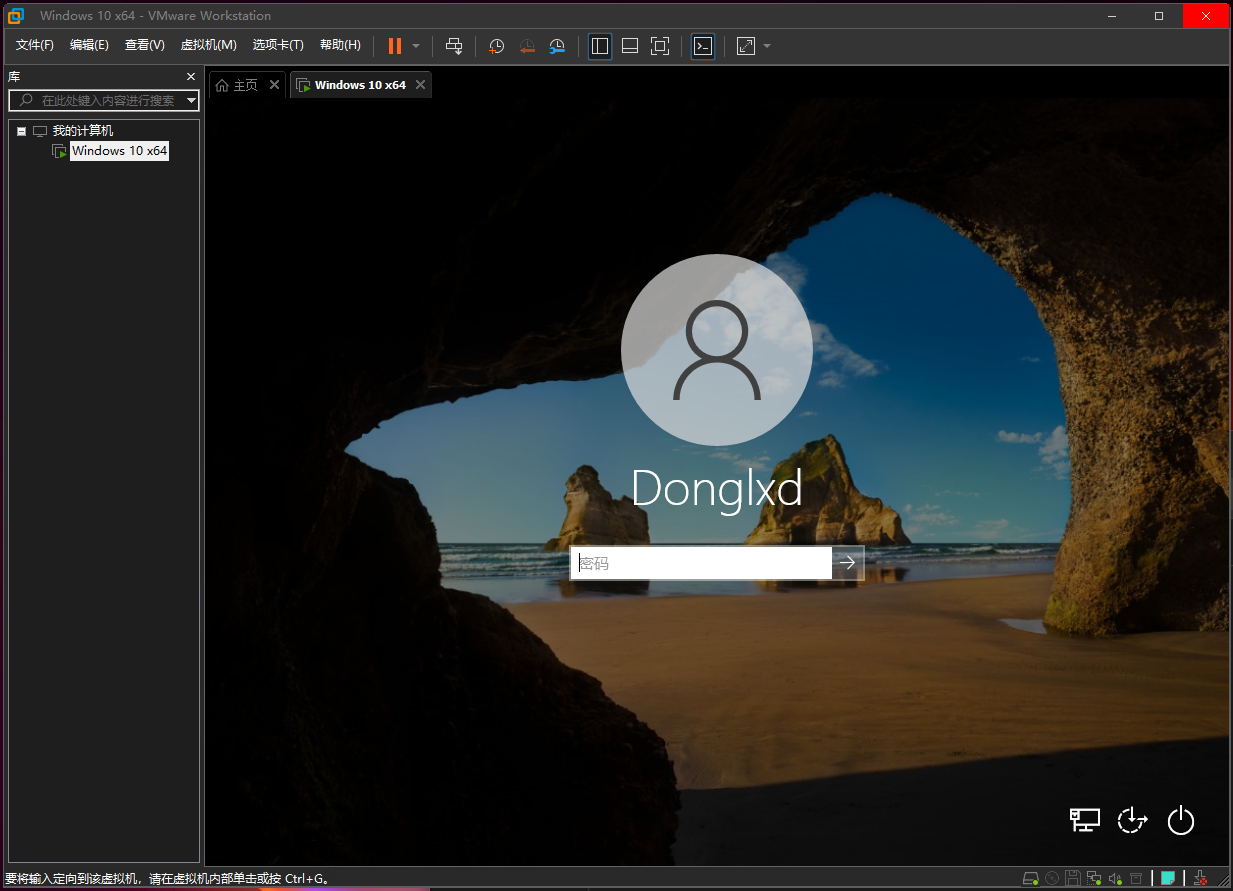
Task: Click the password field on login screen
Action: click(x=701, y=563)
